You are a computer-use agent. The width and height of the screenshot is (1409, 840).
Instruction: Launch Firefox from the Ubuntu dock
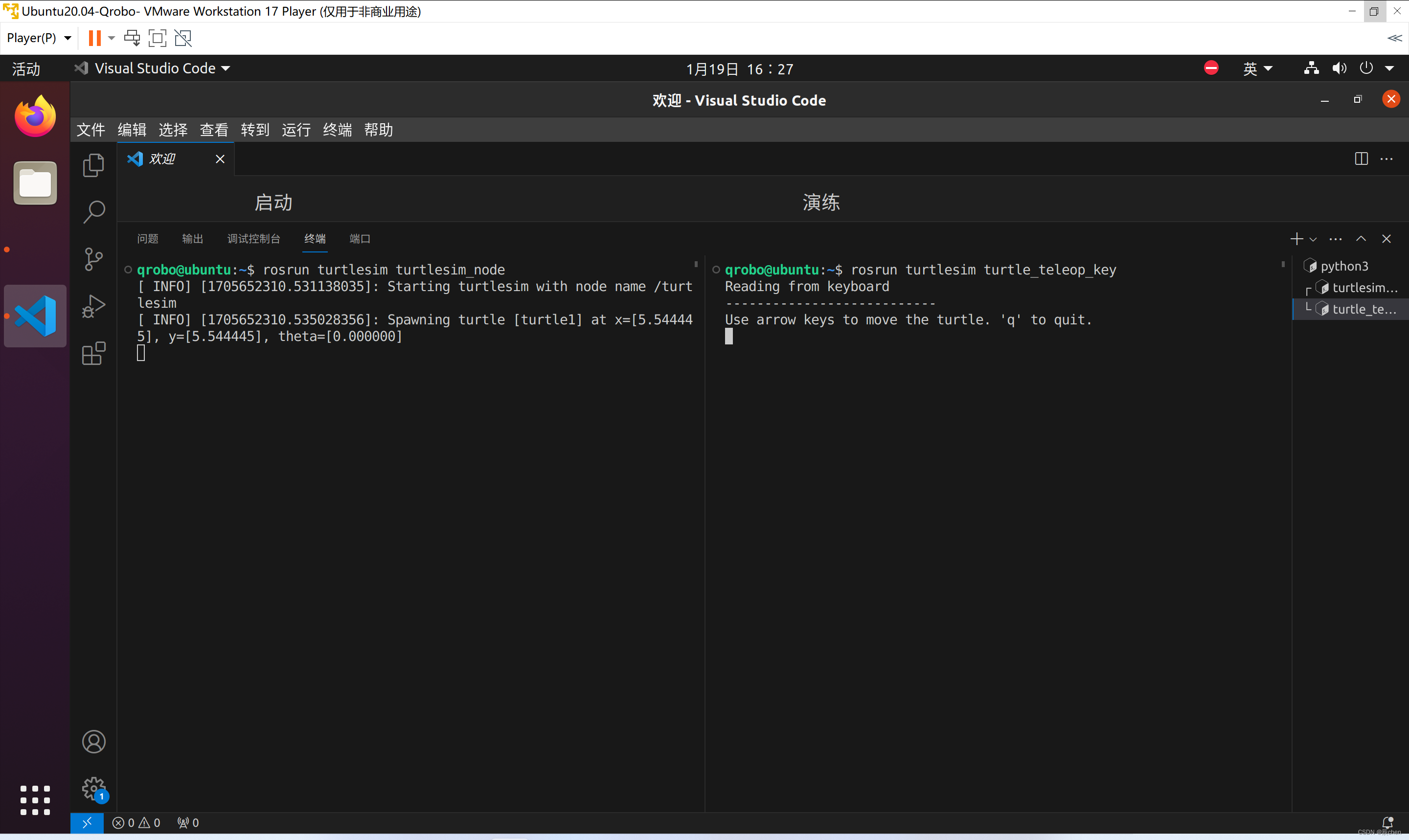[x=35, y=116]
